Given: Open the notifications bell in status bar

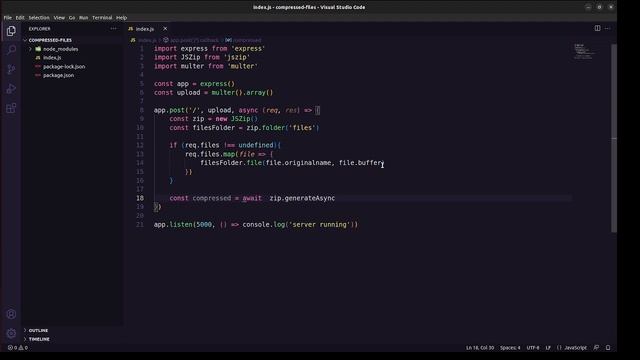Looking at the screenshot, I should (x=608, y=348).
